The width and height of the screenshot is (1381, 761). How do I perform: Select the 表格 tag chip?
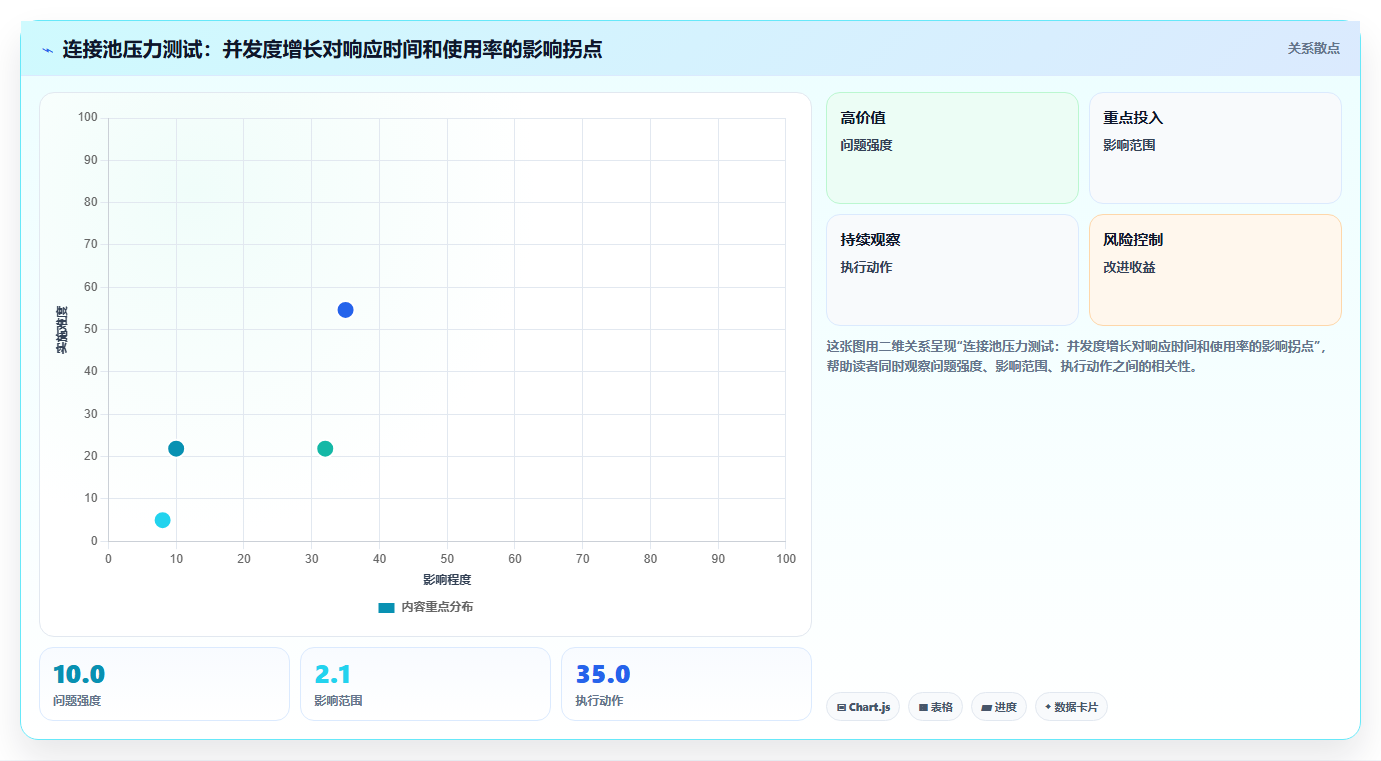pyautogui.click(x=936, y=707)
